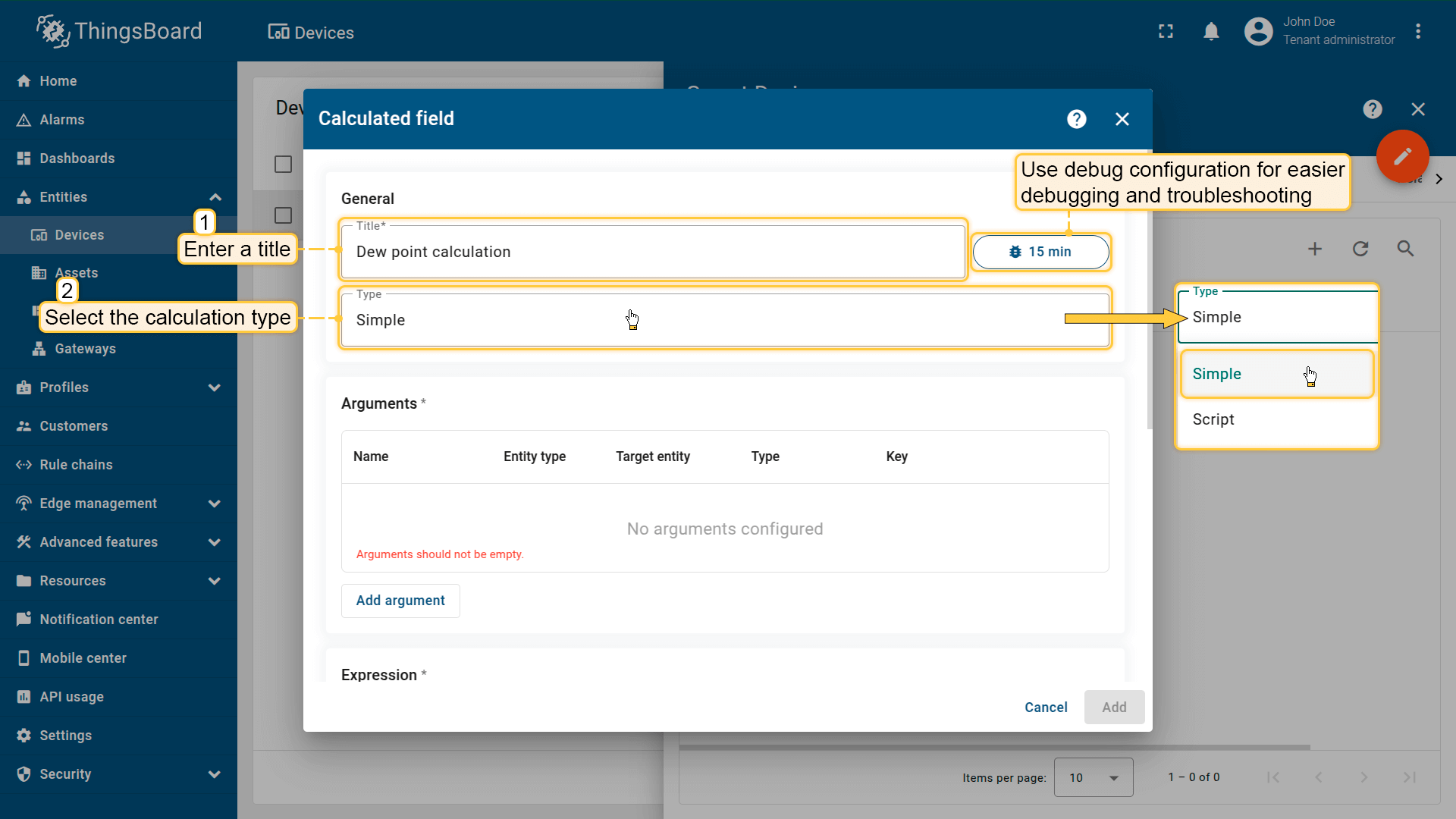Select the Script type option
The width and height of the screenshot is (1456, 819).
1213,419
